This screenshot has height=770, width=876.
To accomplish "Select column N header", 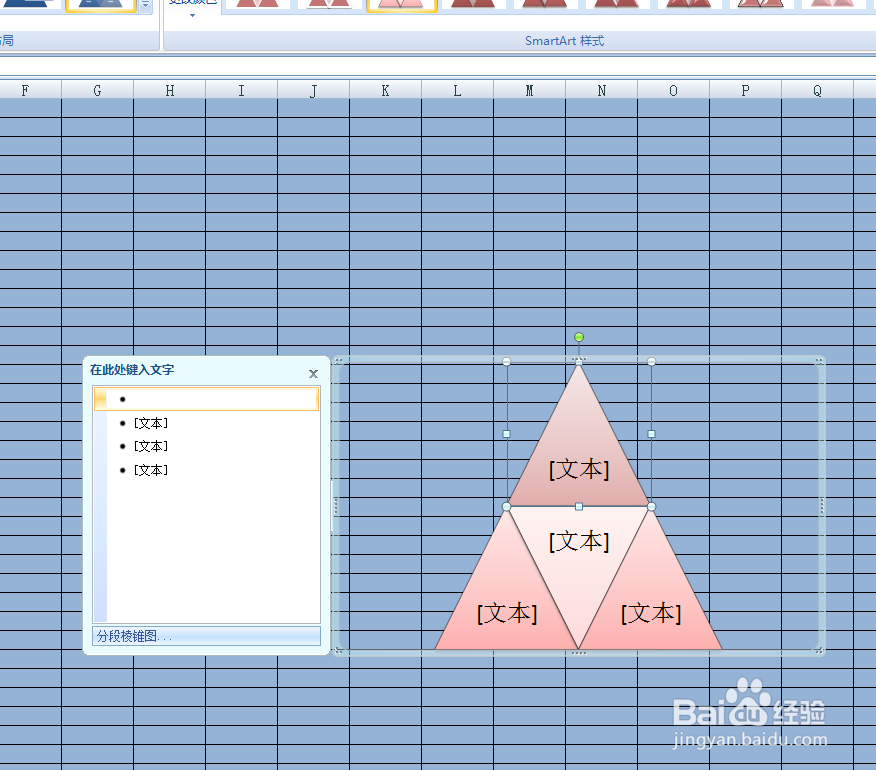I will click(601, 90).
